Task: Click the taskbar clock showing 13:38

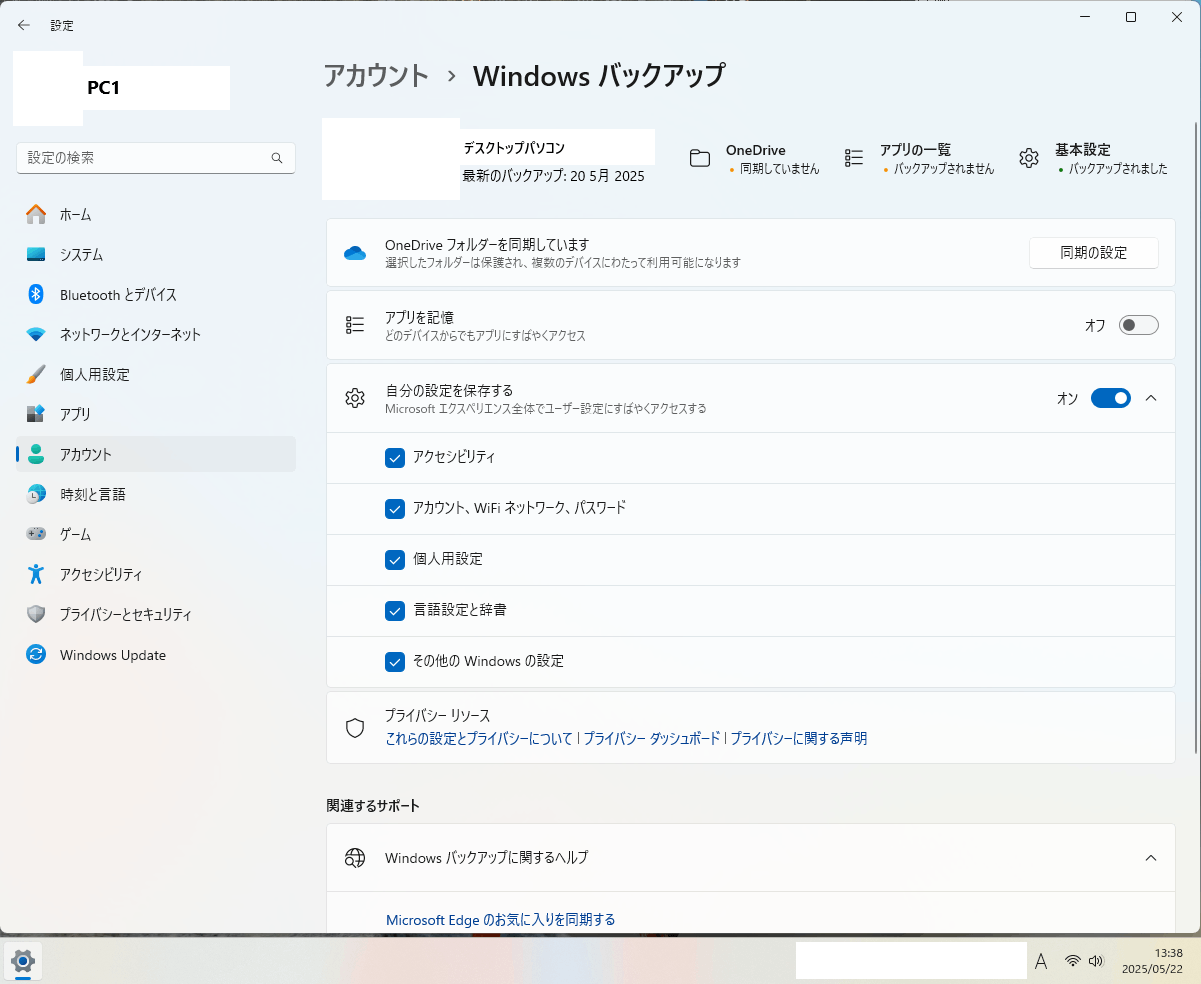Action: tap(1153, 961)
